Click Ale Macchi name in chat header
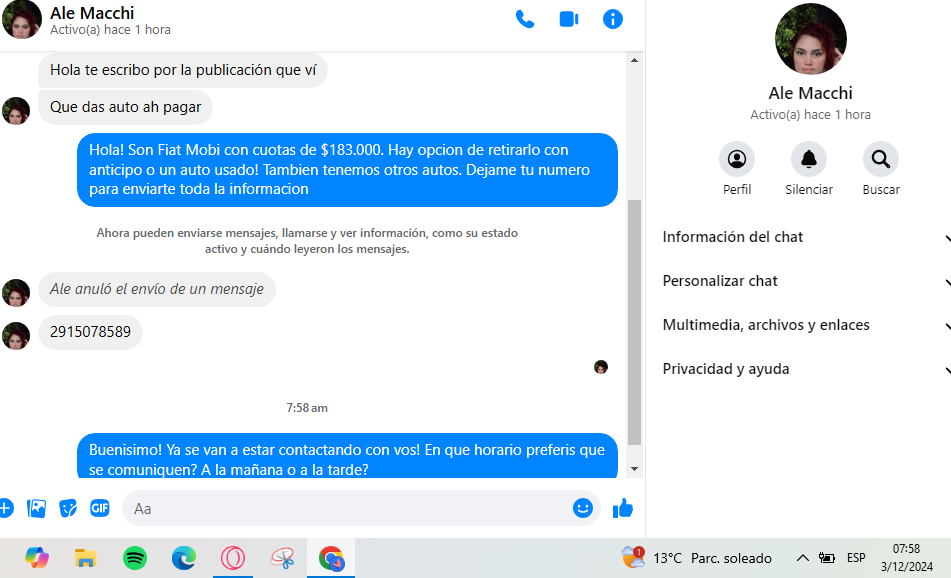 click(92, 13)
